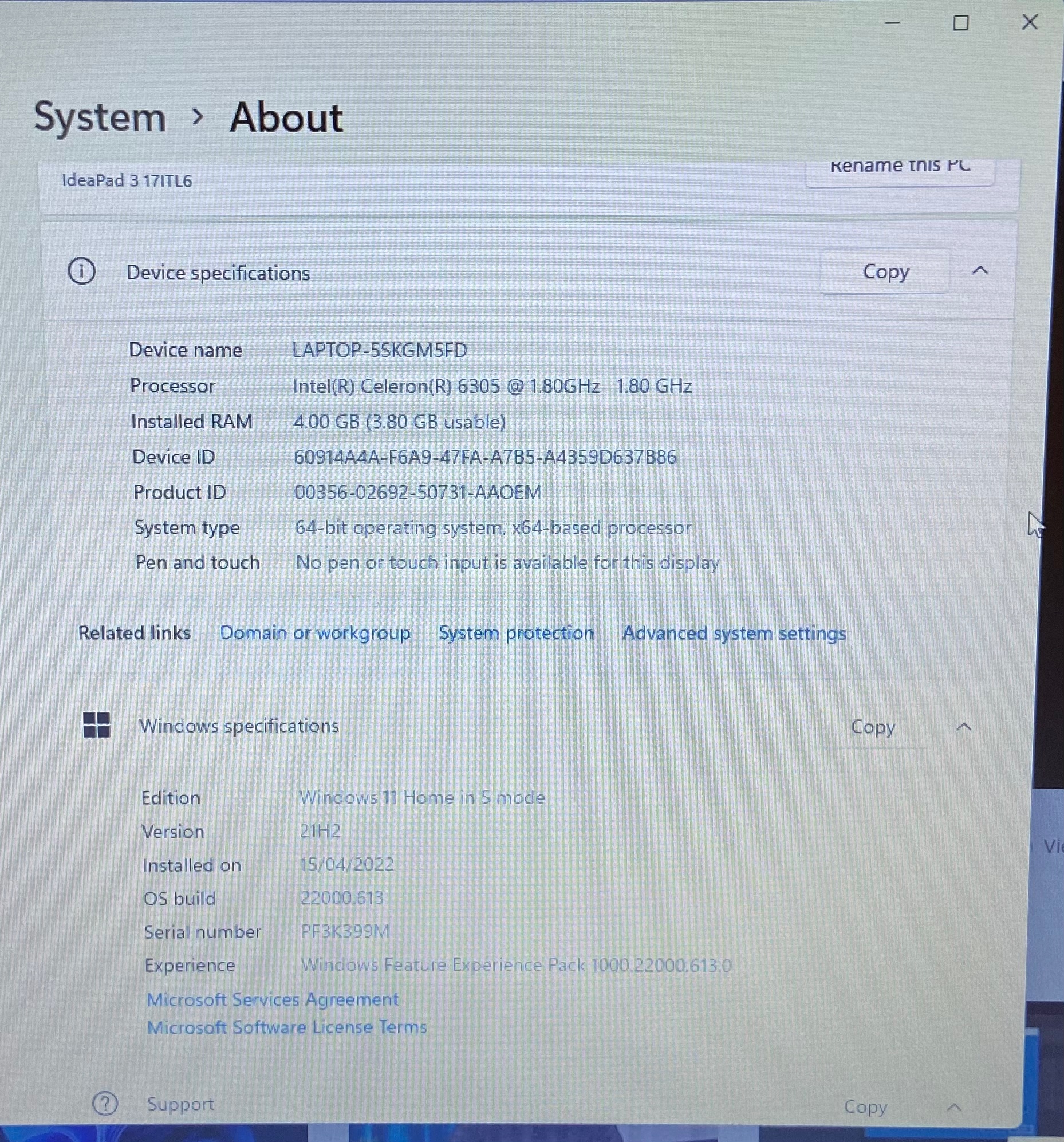Go back to System breadcrumb
This screenshot has height=1142, width=1064.
[x=100, y=117]
